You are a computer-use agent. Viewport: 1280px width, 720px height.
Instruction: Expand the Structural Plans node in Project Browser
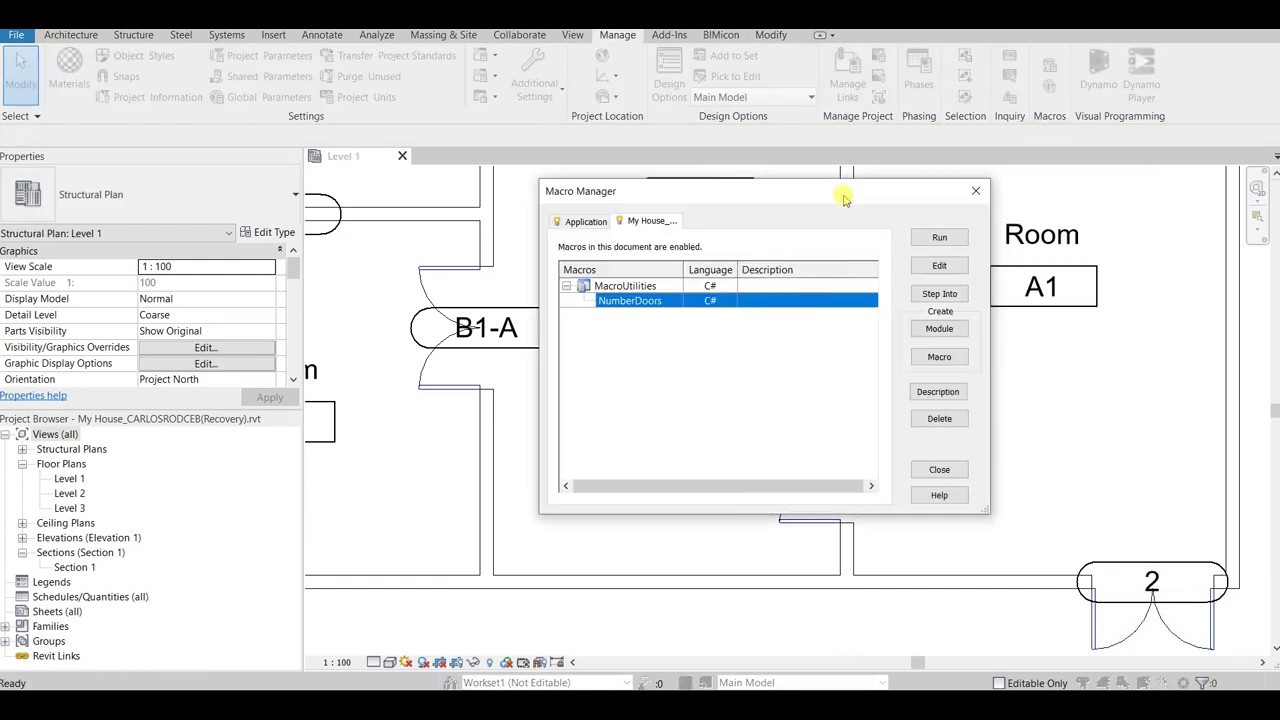coord(22,449)
